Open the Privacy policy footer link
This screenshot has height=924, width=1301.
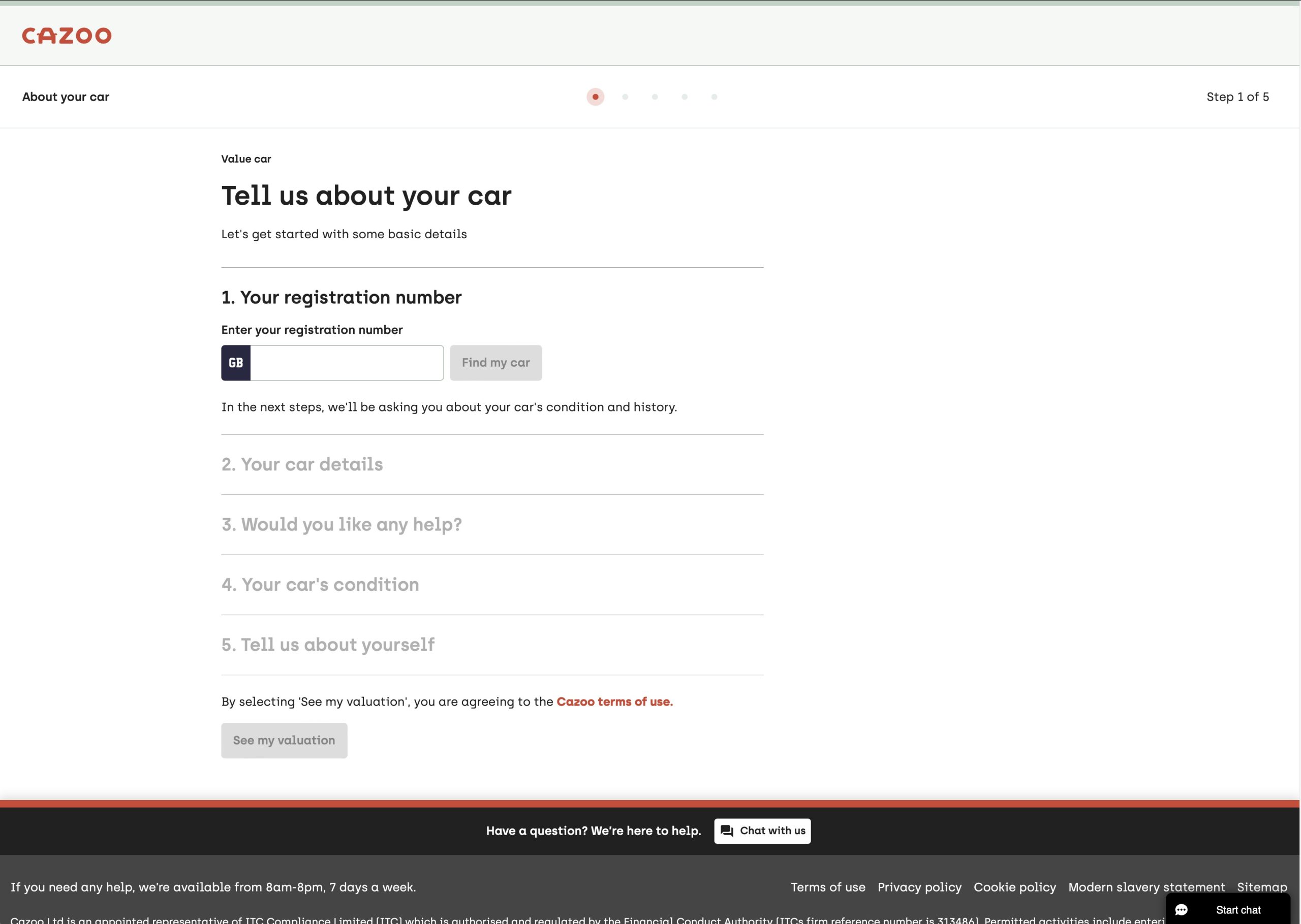919,887
